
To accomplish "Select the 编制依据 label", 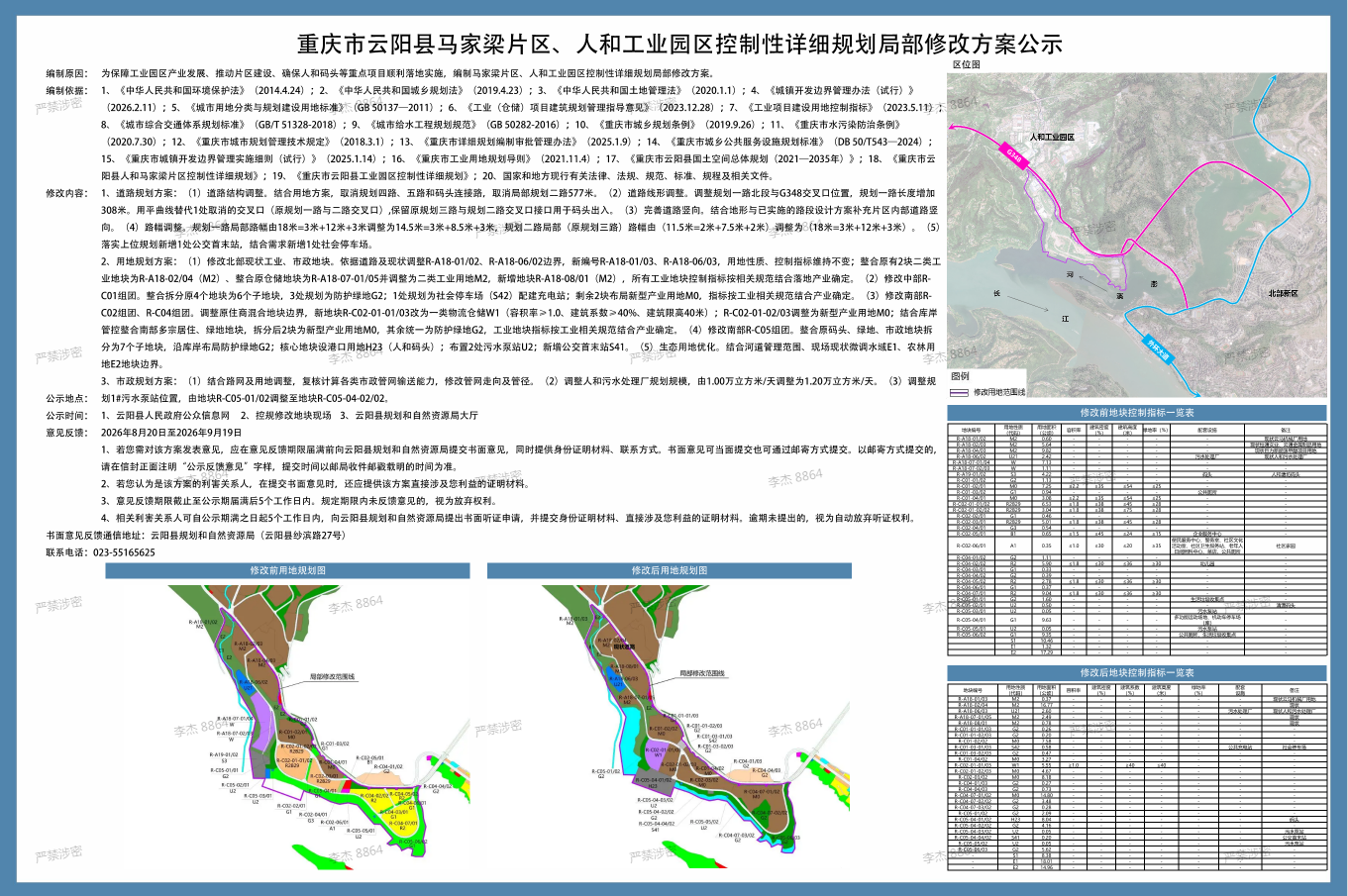I will (66, 91).
